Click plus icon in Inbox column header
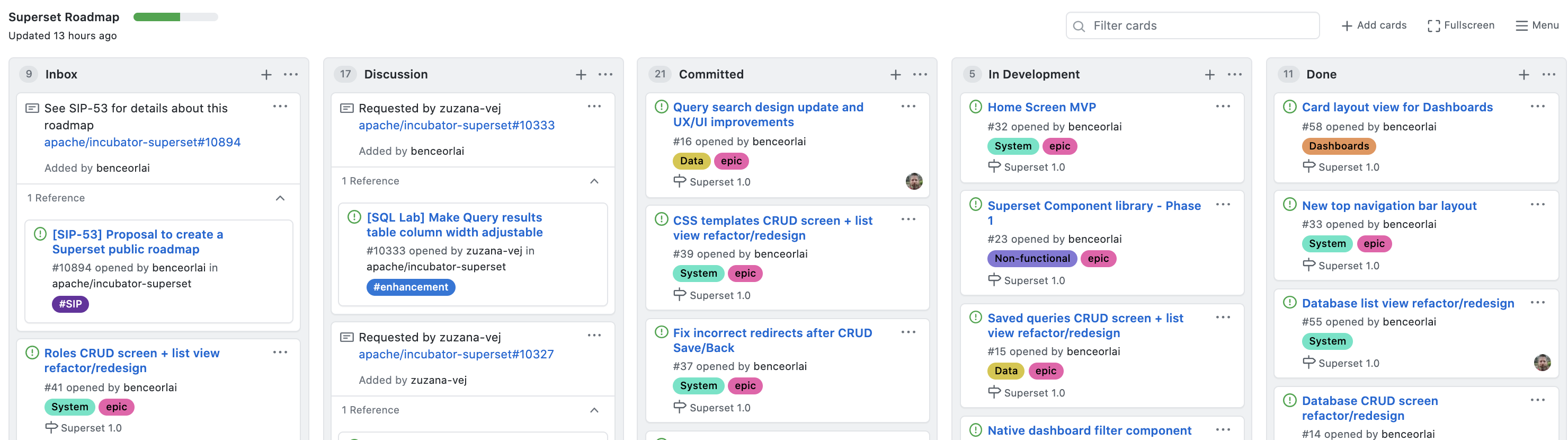Screen dimensions: 1568x440 [x=266, y=74]
